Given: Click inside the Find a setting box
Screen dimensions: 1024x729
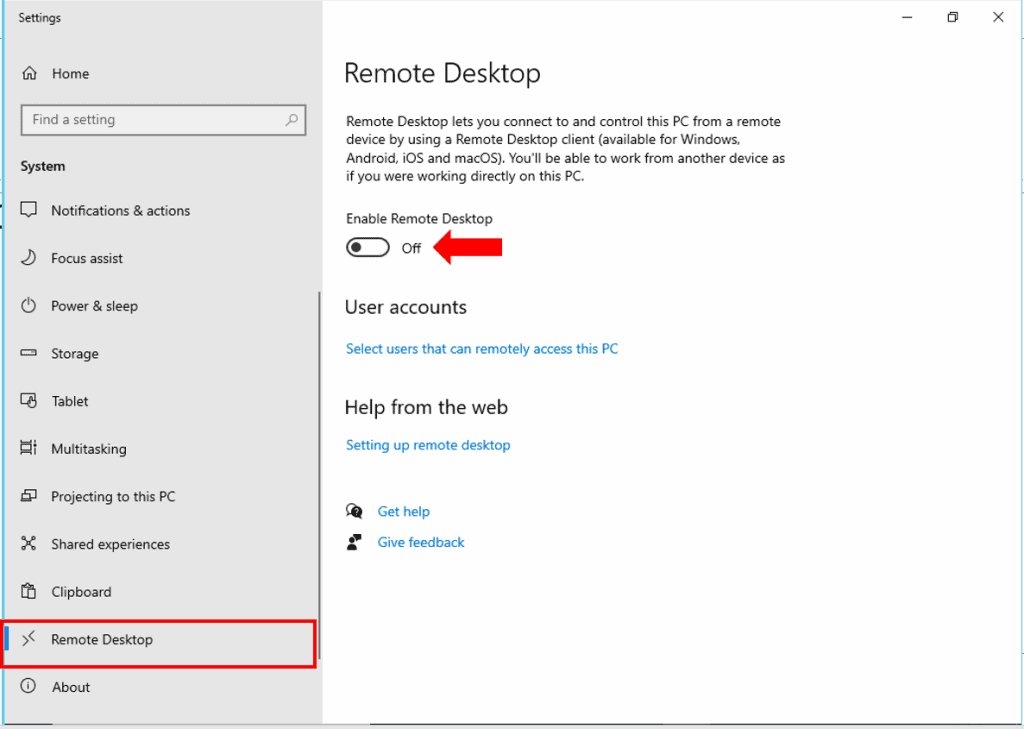Looking at the screenshot, I should pos(150,119).
